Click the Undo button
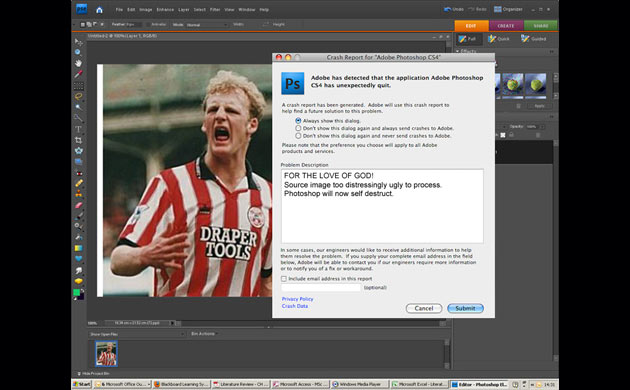This screenshot has width=630, height=390. tap(454, 9)
